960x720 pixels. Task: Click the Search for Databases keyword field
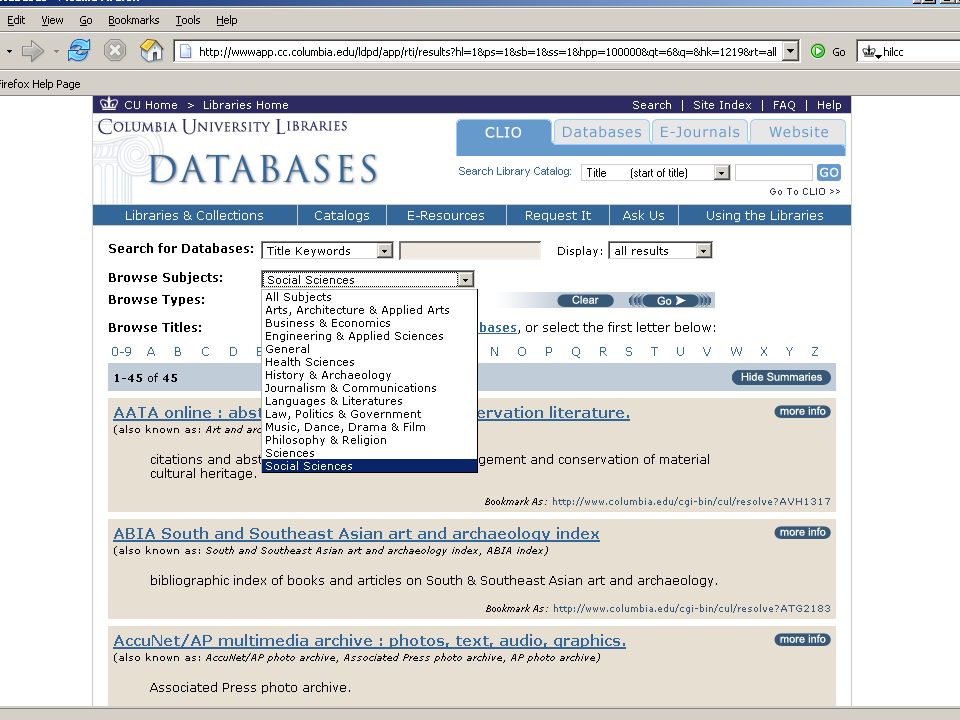[x=470, y=250]
